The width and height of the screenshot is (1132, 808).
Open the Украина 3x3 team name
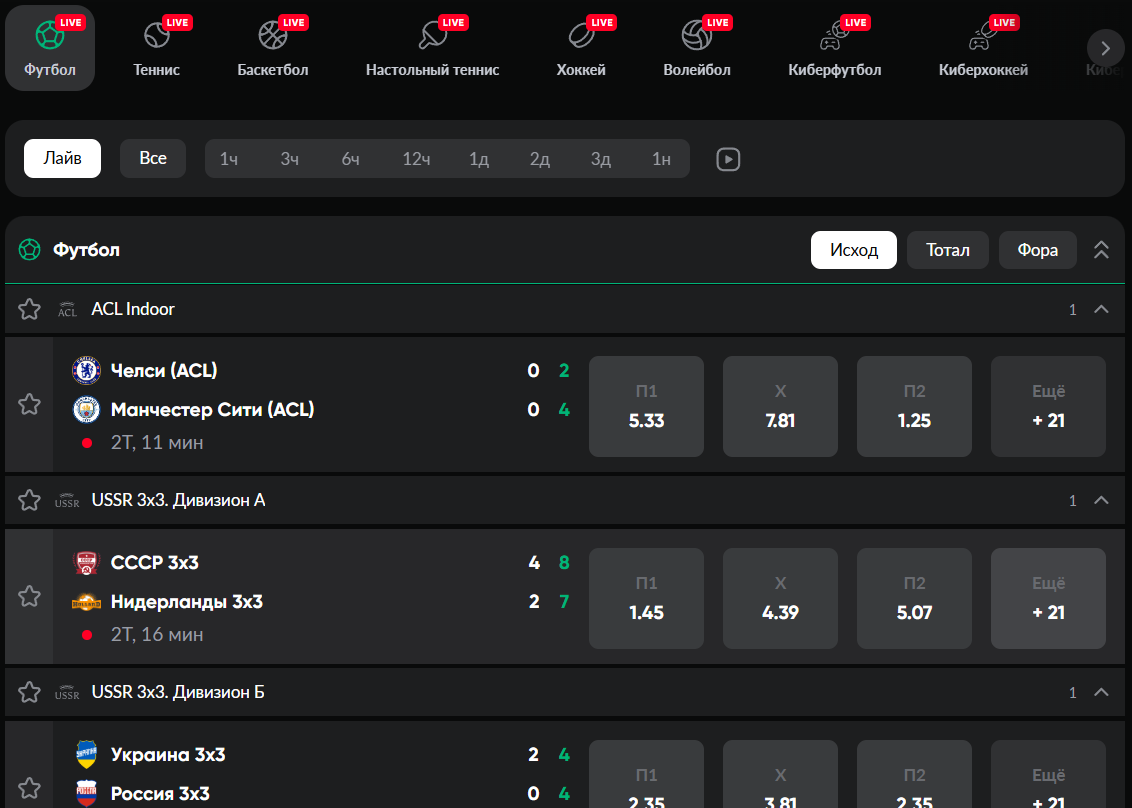pyautogui.click(x=167, y=755)
